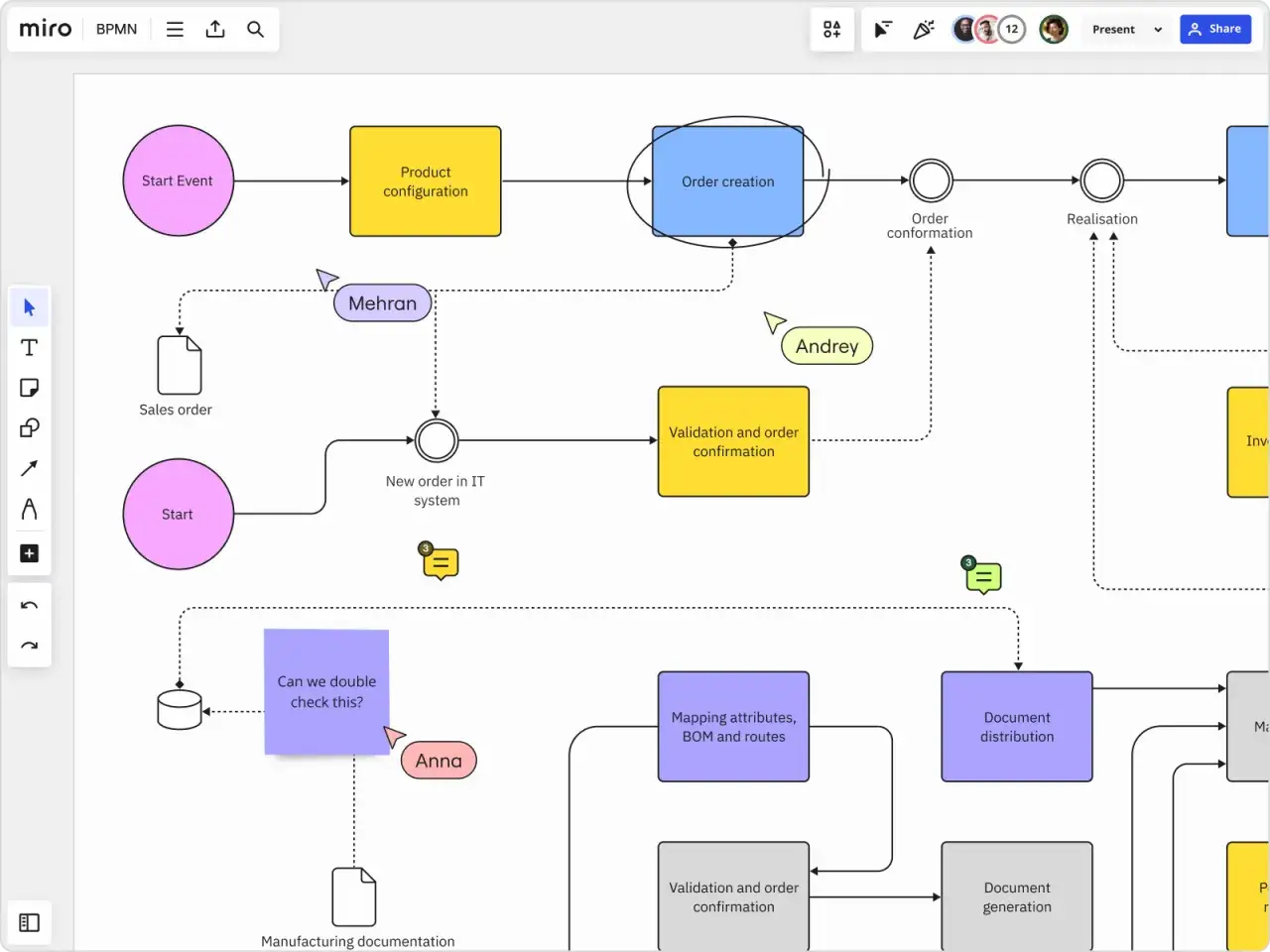This screenshot has height=952, width=1270.
Task: Show the 12 more collaborators badge
Action: point(1011,29)
